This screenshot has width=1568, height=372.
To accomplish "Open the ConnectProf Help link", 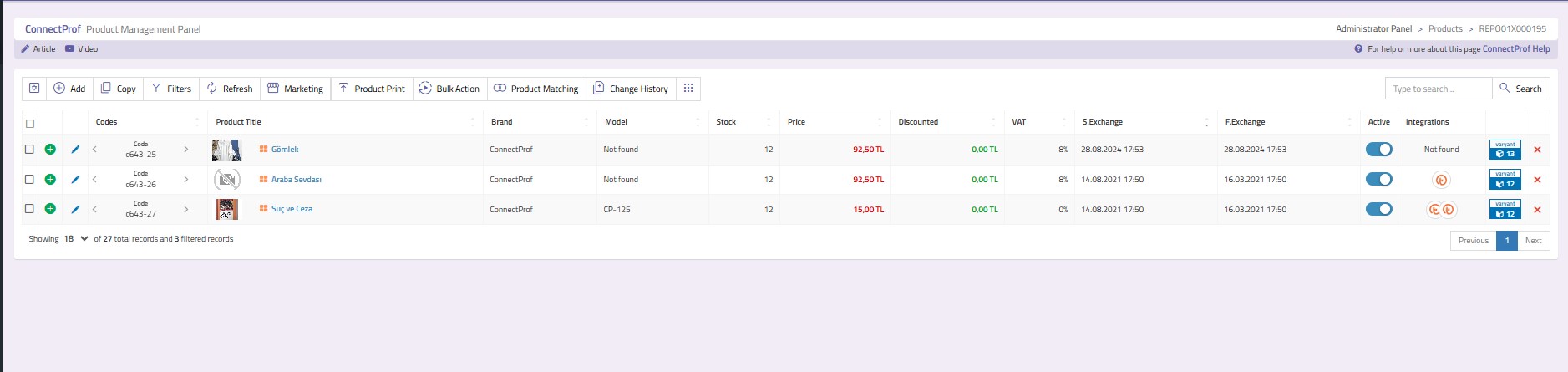I will (x=1515, y=49).
